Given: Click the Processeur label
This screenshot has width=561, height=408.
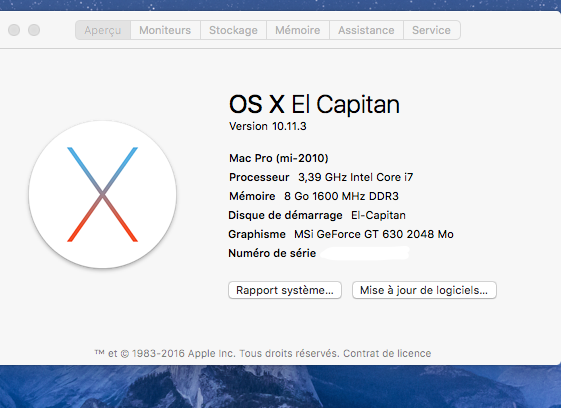Looking at the screenshot, I should coord(259,177).
